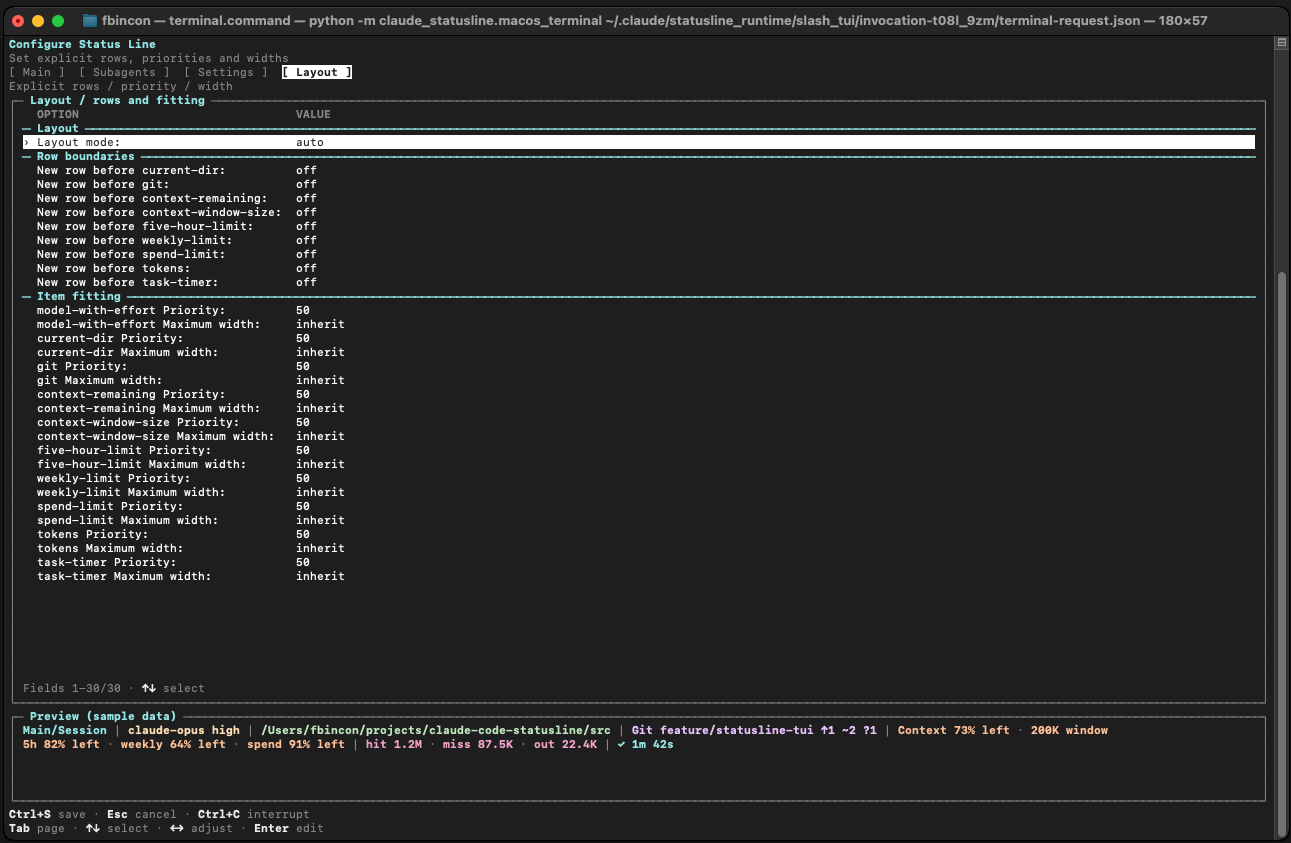Toggle New row before git
Image resolution: width=1291 pixels, height=843 pixels.
638,184
